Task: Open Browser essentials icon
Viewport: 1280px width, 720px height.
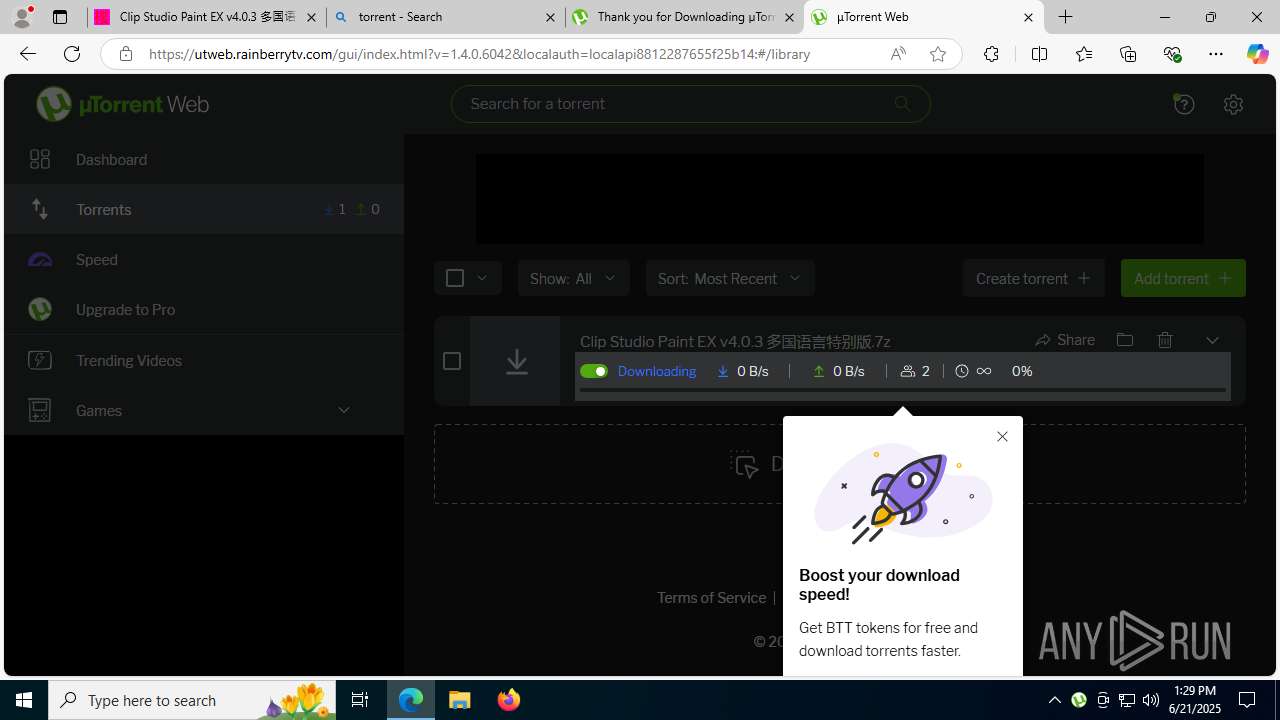Action: point(1172,54)
